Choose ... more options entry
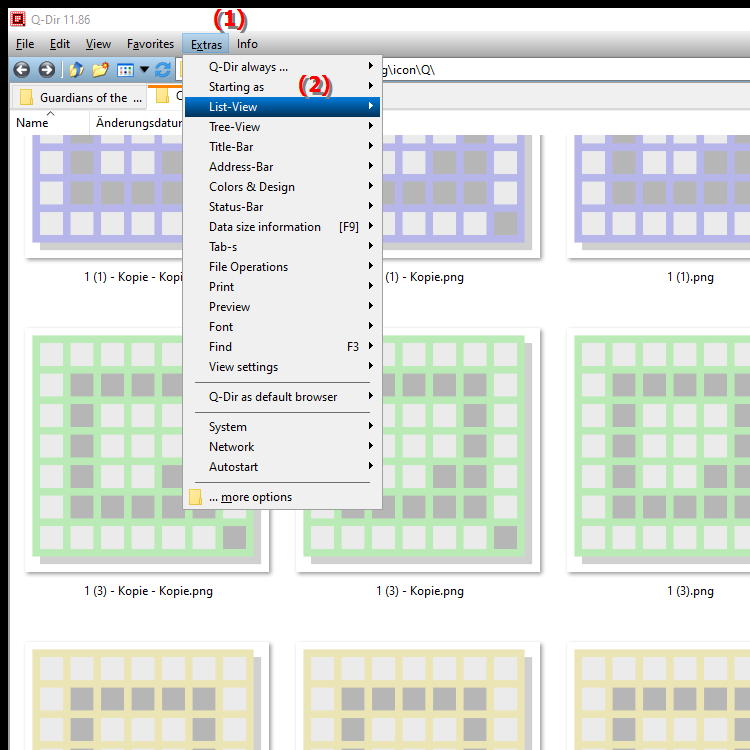This screenshot has height=750, width=750. point(282,497)
